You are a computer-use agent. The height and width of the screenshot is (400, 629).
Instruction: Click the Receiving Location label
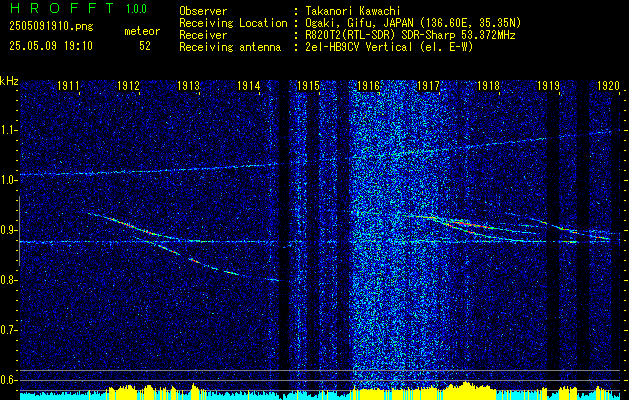click(x=233, y=23)
